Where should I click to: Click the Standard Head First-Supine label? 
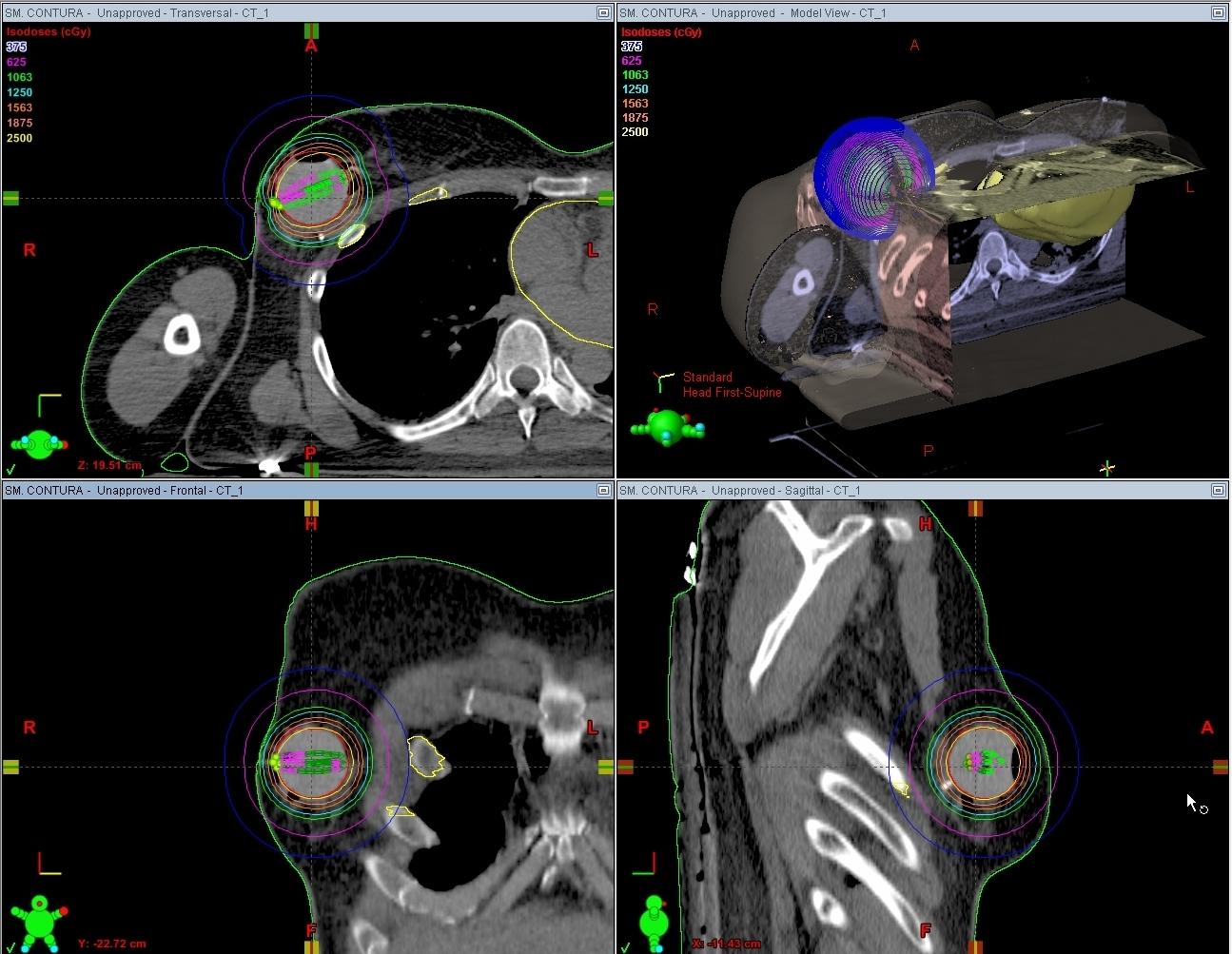point(731,384)
